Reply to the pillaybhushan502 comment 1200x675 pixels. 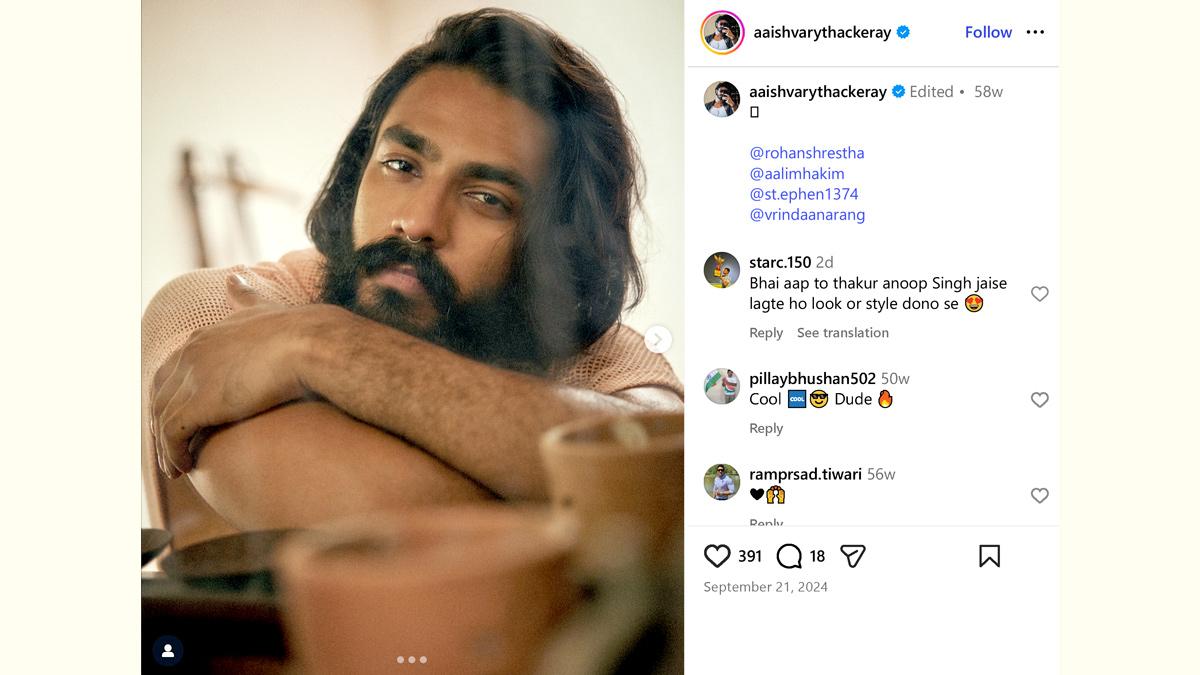(x=766, y=428)
